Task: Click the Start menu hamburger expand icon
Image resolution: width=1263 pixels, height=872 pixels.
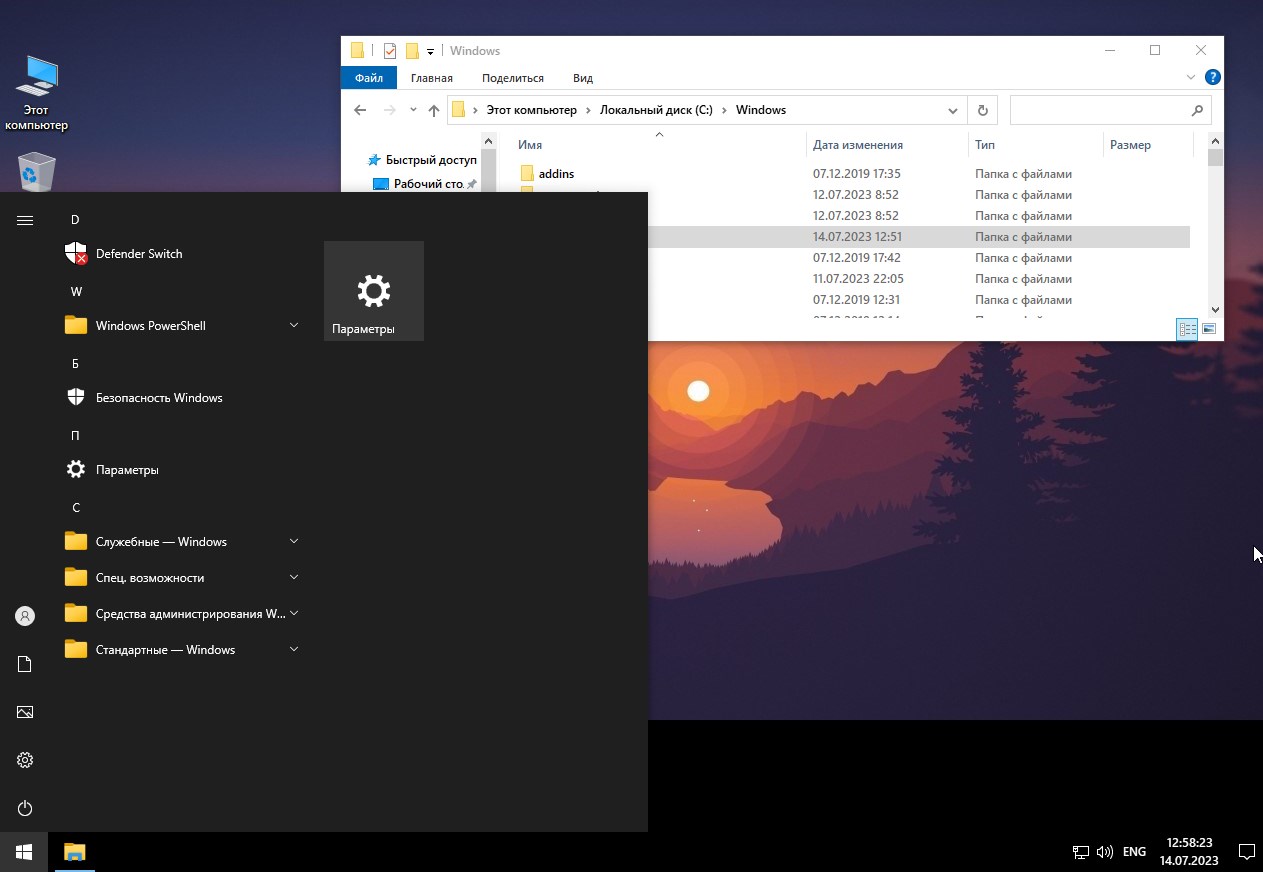Action: click(25, 220)
